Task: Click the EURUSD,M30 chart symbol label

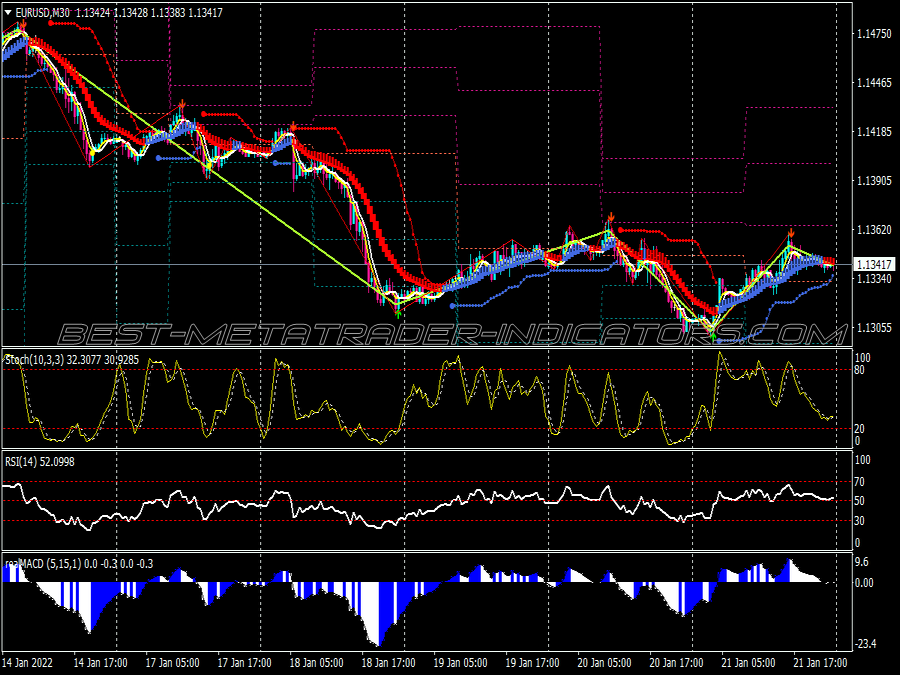Action: 43,12
